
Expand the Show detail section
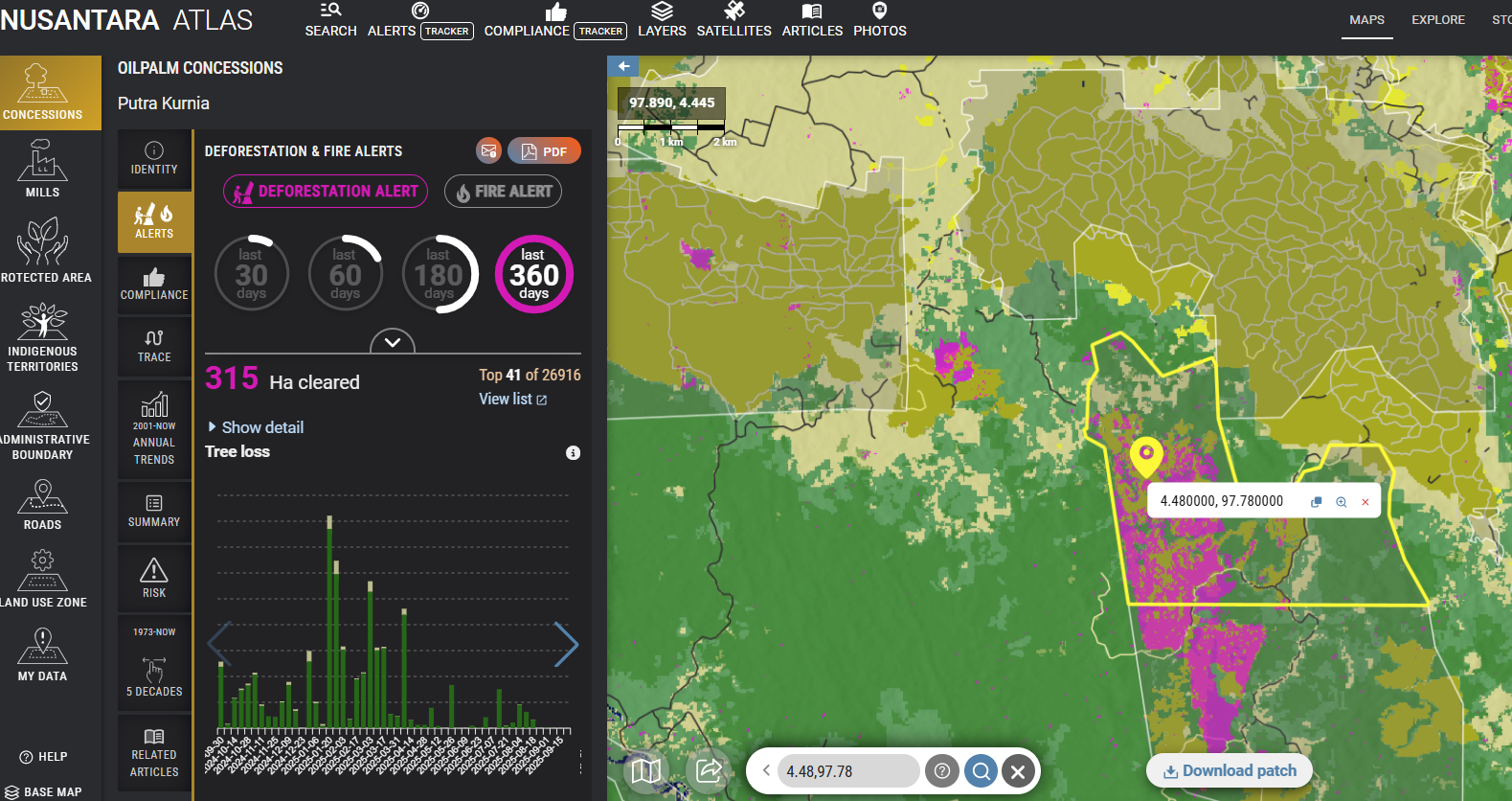(256, 427)
